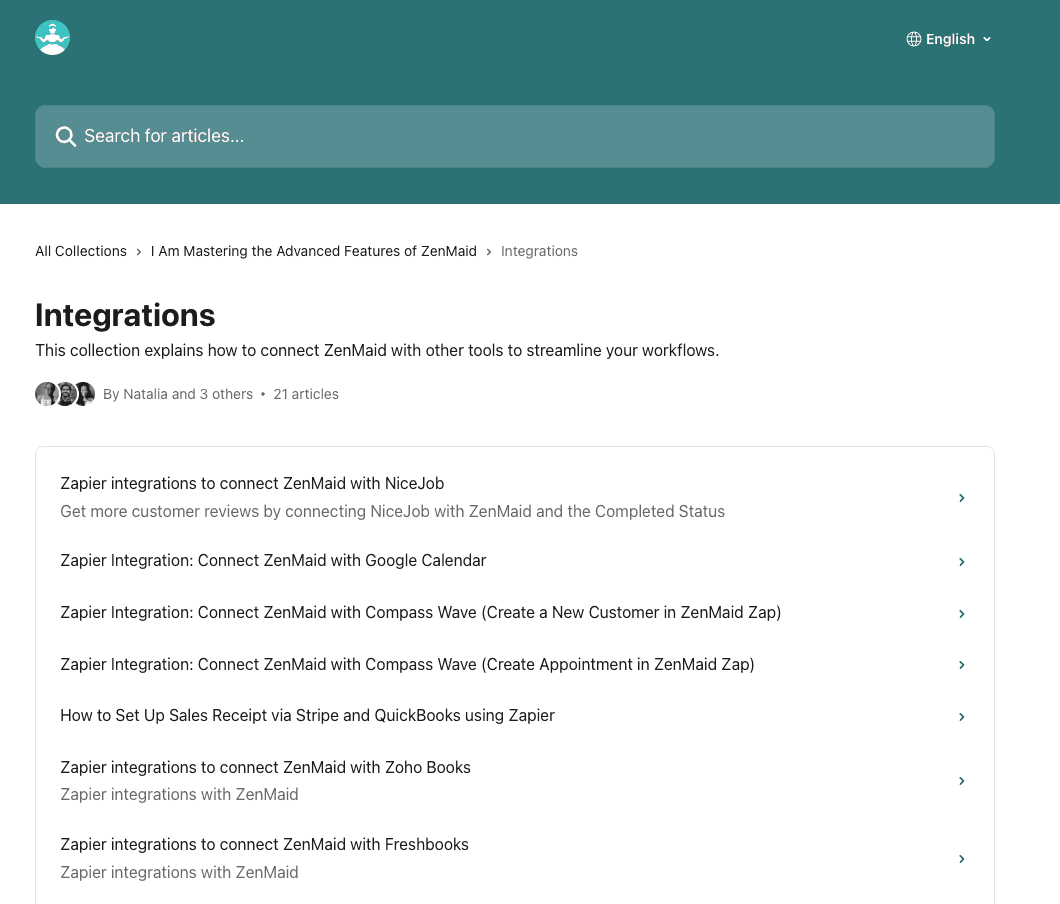
Task: Click the author avatars group
Action: [65, 394]
